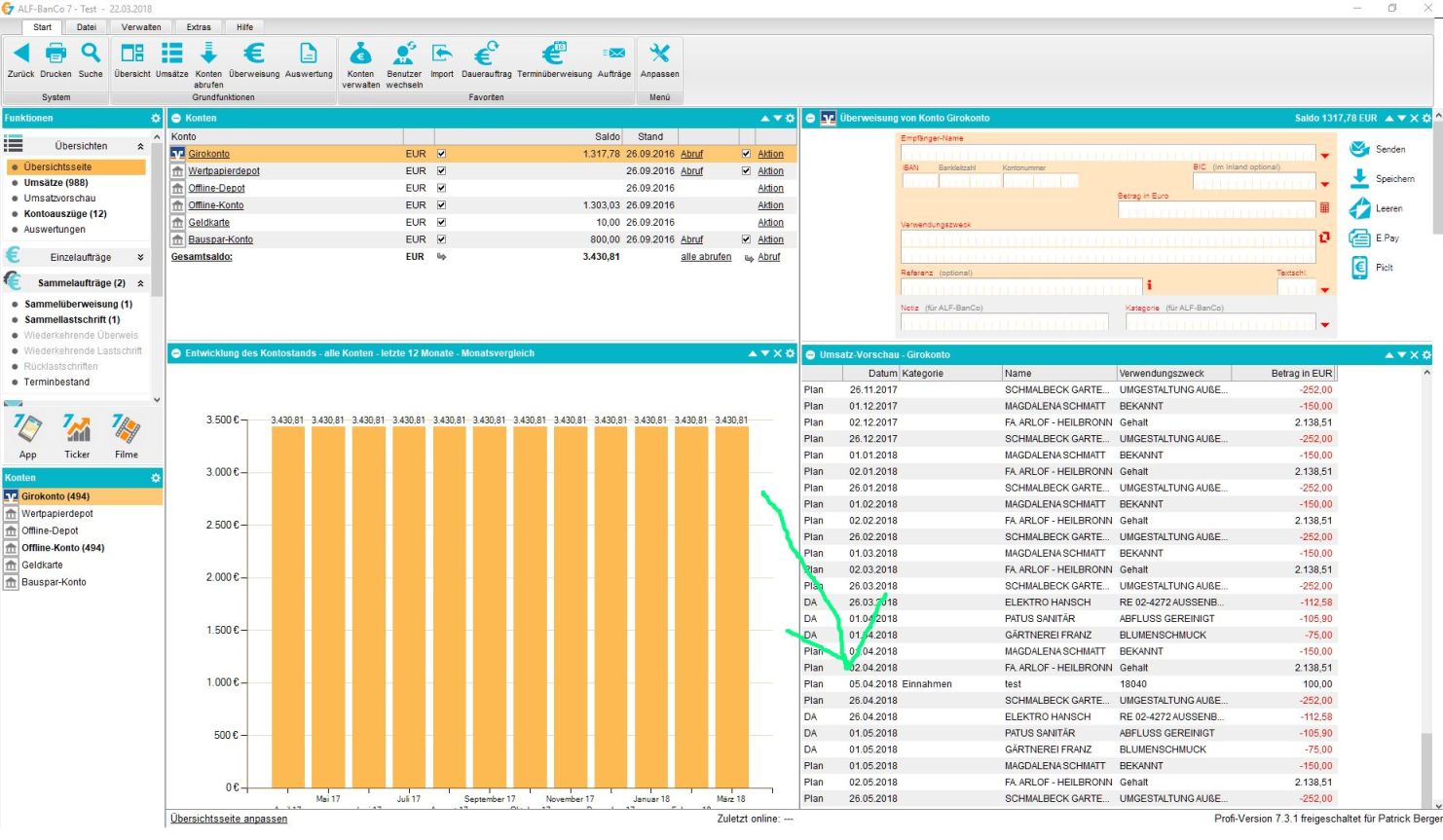Click the Senden icon in transfer form

coord(1359,149)
